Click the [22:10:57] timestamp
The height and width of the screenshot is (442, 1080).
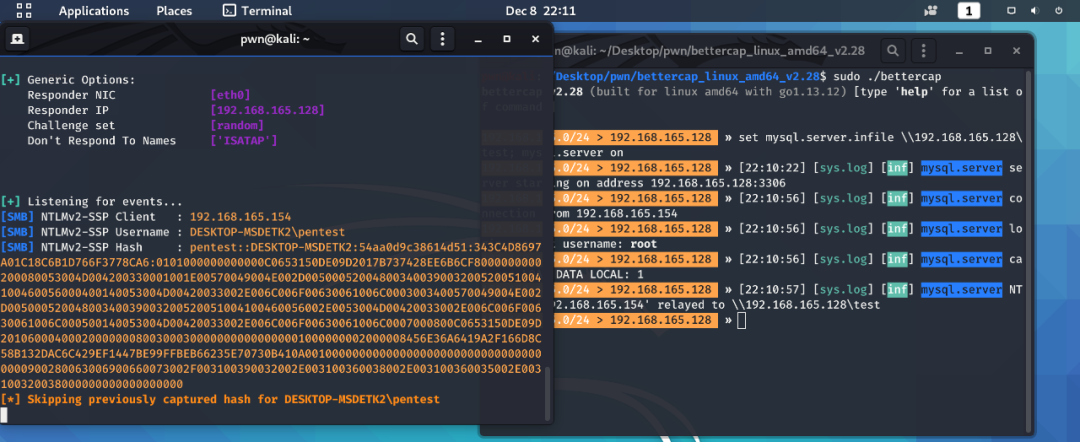(x=771, y=290)
